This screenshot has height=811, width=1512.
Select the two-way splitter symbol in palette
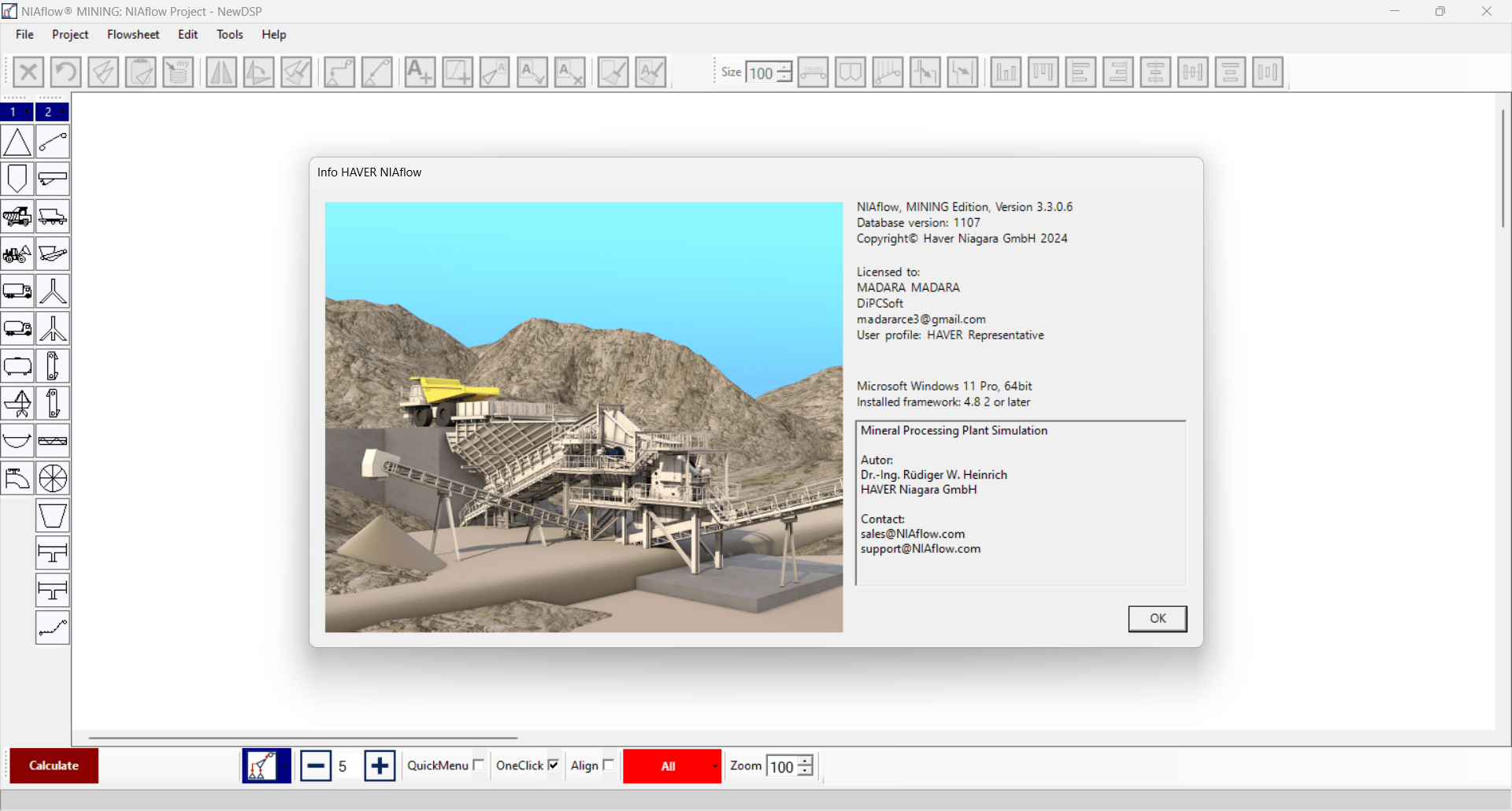click(x=53, y=291)
